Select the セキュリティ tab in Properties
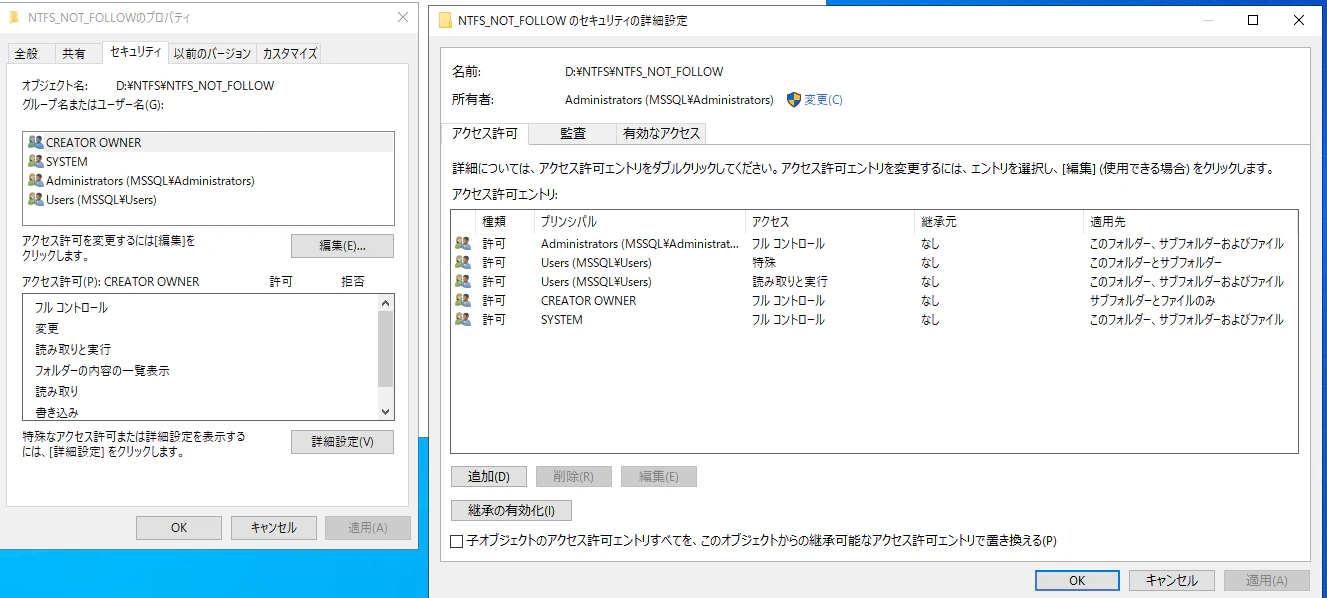Image resolution: width=1327 pixels, height=598 pixels. click(x=135, y=52)
